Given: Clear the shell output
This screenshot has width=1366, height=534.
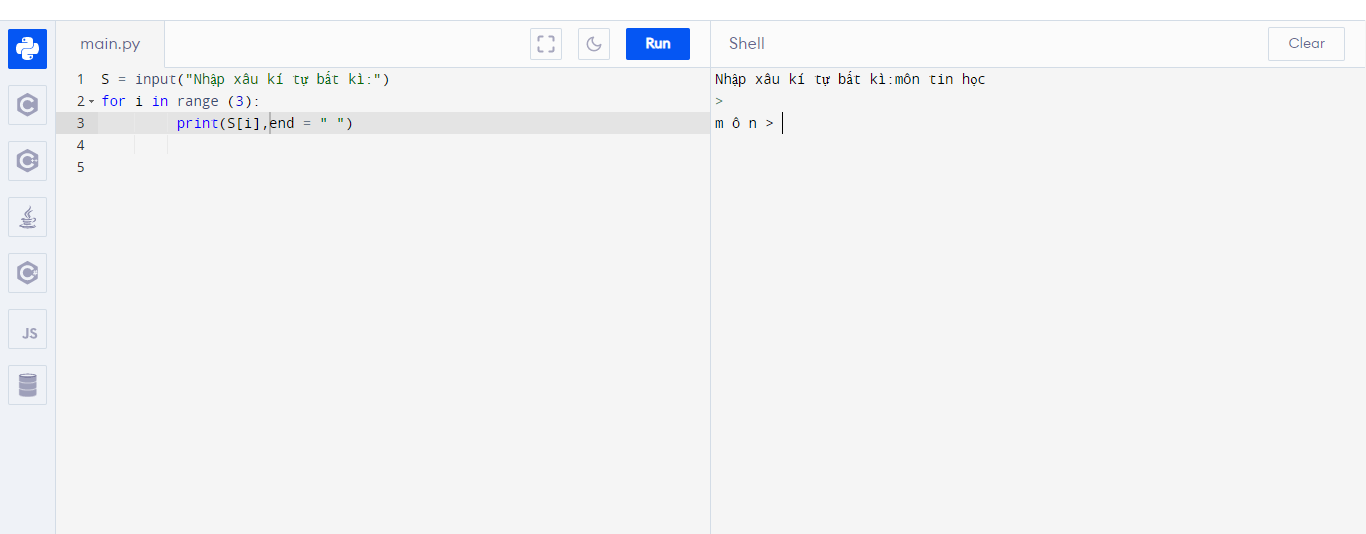Looking at the screenshot, I should (x=1306, y=44).
